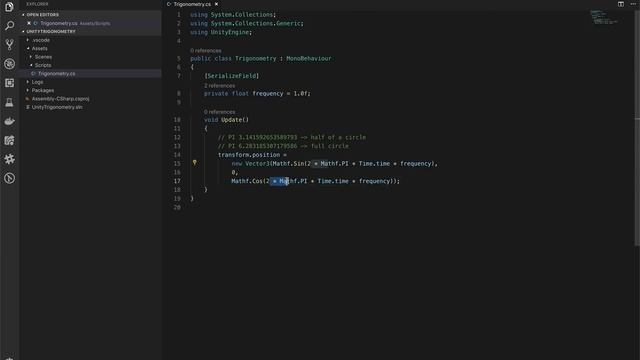The height and width of the screenshot is (360, 640).
Task: Collapse the Assets folder
Action: [x=39, y=49]
